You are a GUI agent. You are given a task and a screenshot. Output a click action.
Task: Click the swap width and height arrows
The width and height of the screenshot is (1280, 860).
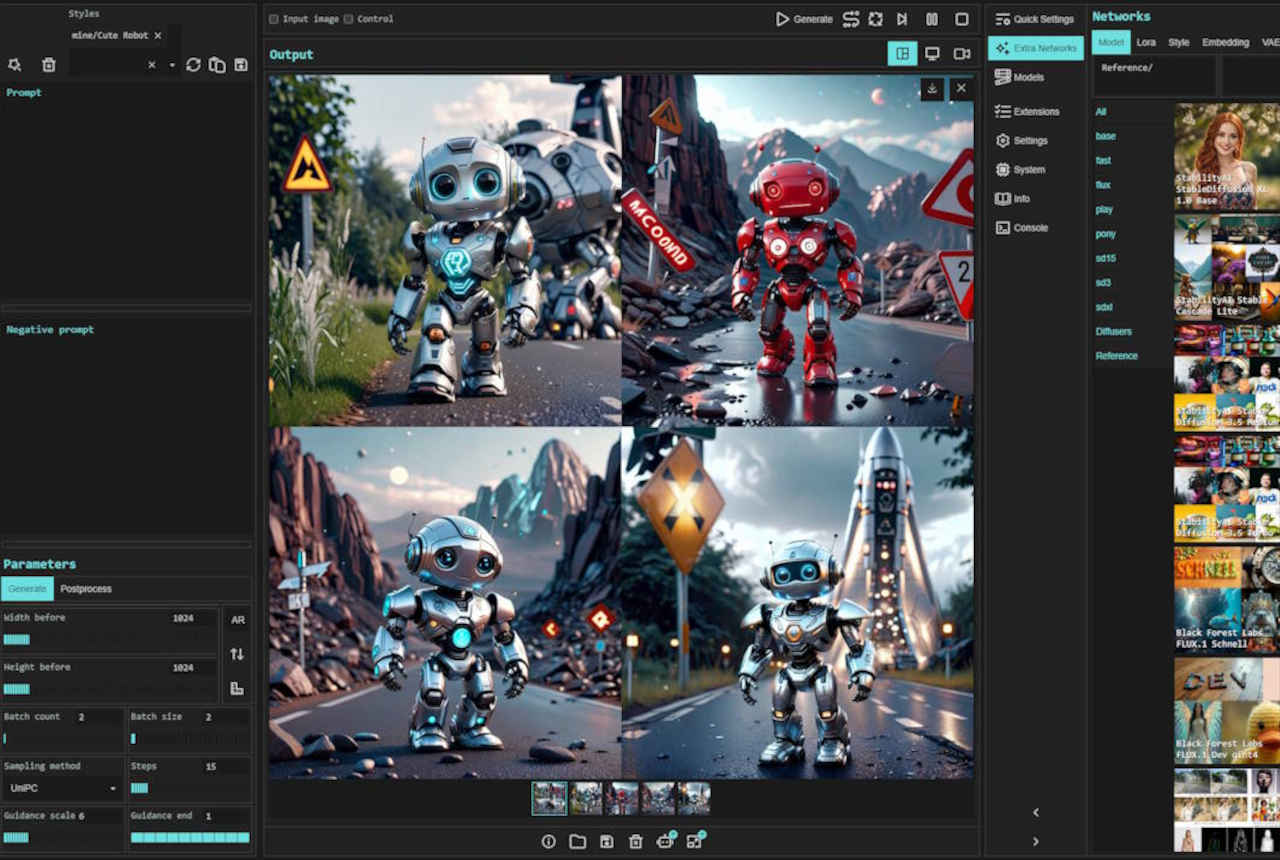pos(237,654)
